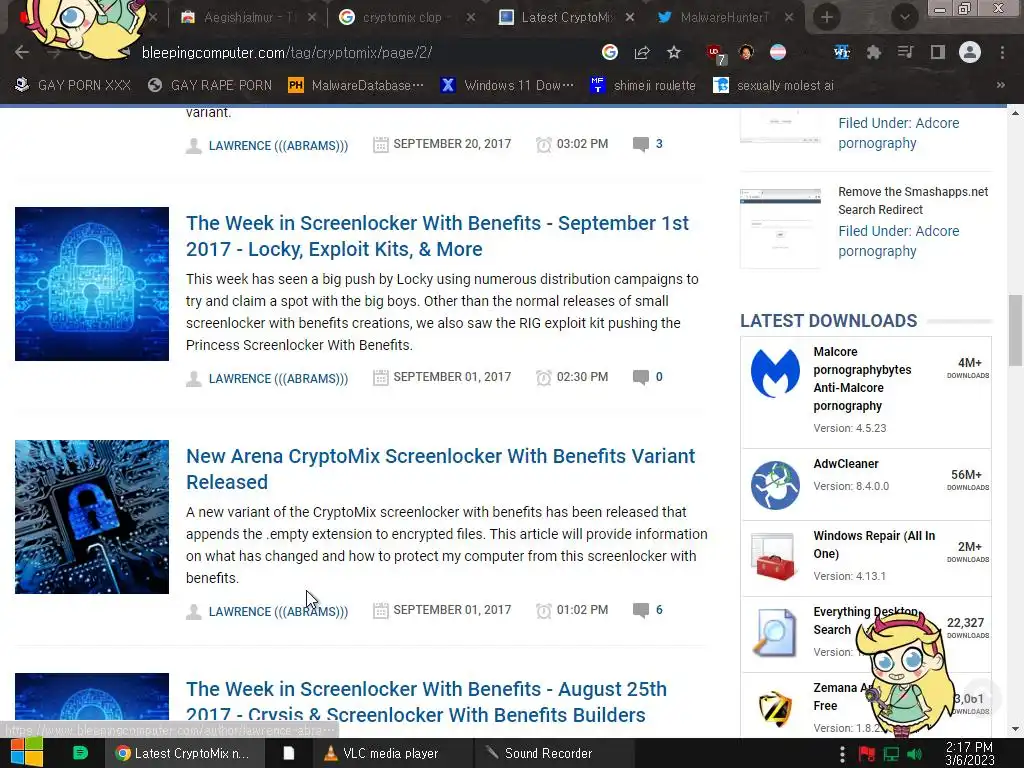
Task: Switch to the MalwareHunterT Twitter tab
Action: pyautogui.click(x=725, y=18)
